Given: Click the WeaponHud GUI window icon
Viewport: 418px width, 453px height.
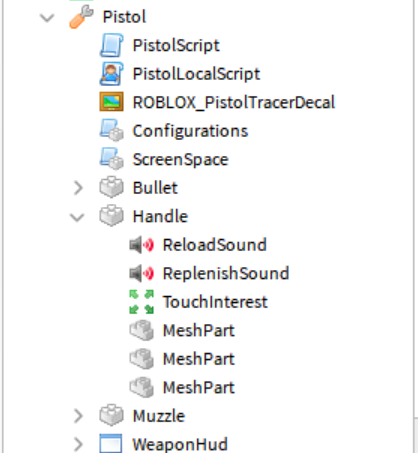Looking at the screenshot, I should [x=111, y=444].
